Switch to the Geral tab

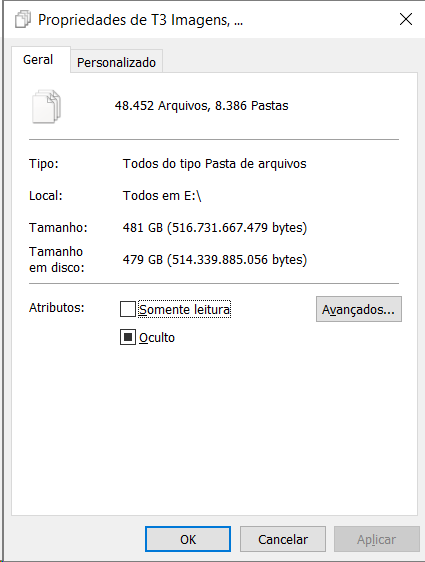(38, 59)
